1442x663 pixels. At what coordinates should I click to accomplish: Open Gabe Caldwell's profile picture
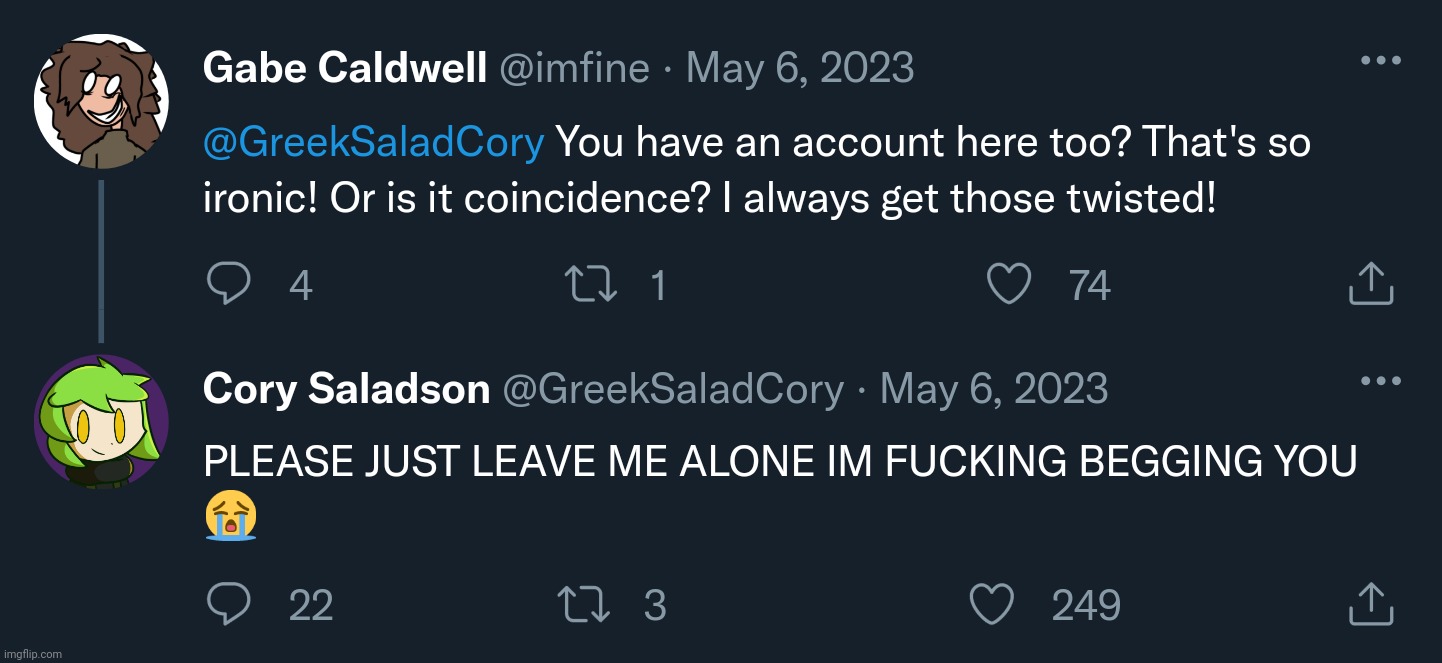(101, 102)
